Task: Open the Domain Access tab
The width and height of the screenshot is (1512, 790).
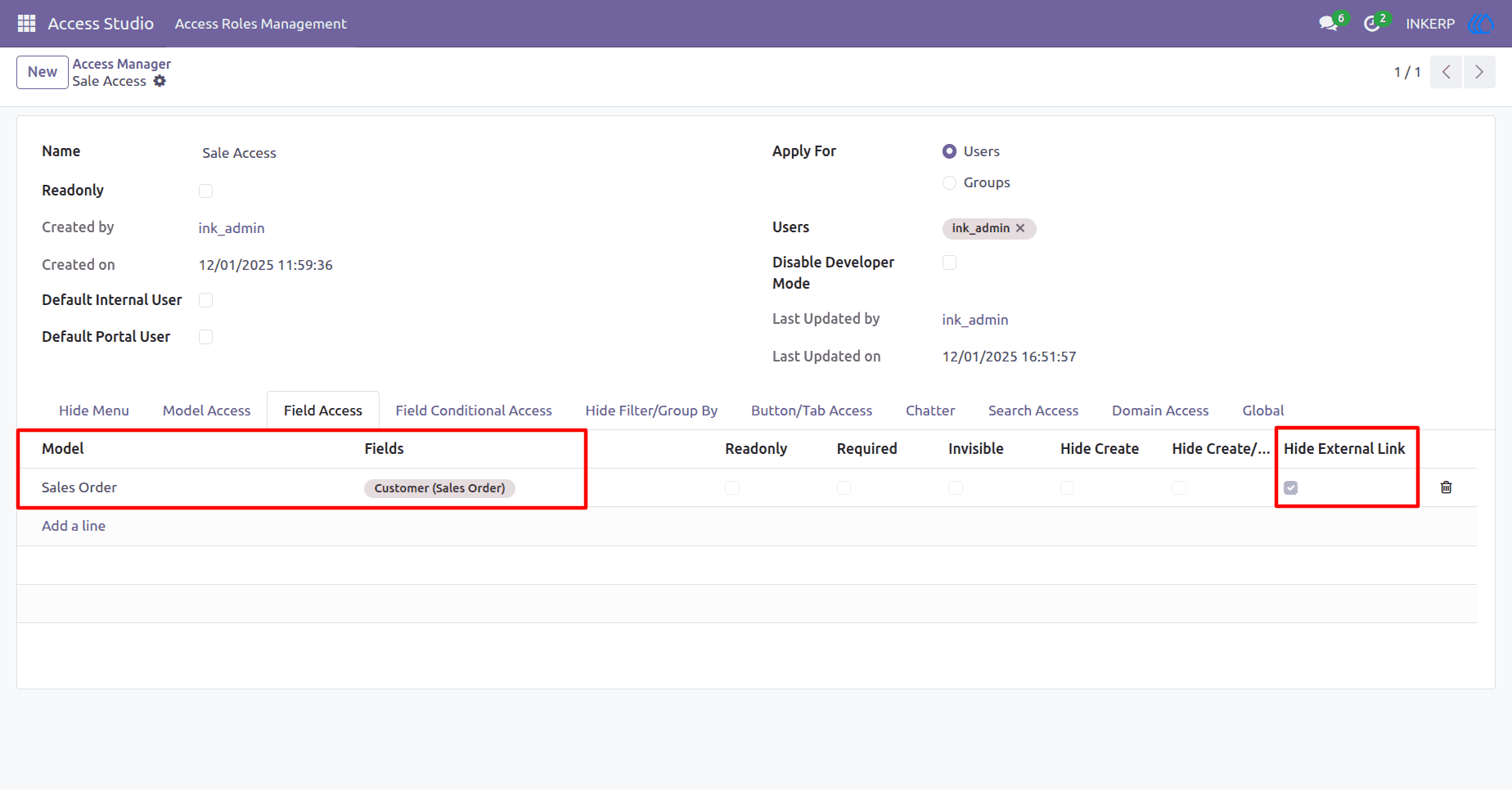Action: (1160, 411)
